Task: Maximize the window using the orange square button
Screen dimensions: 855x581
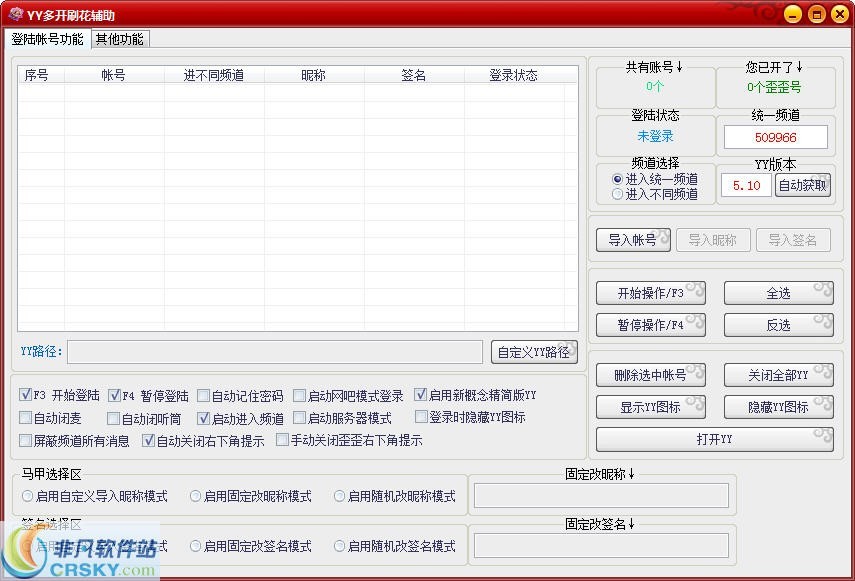Action: point(816,14)
